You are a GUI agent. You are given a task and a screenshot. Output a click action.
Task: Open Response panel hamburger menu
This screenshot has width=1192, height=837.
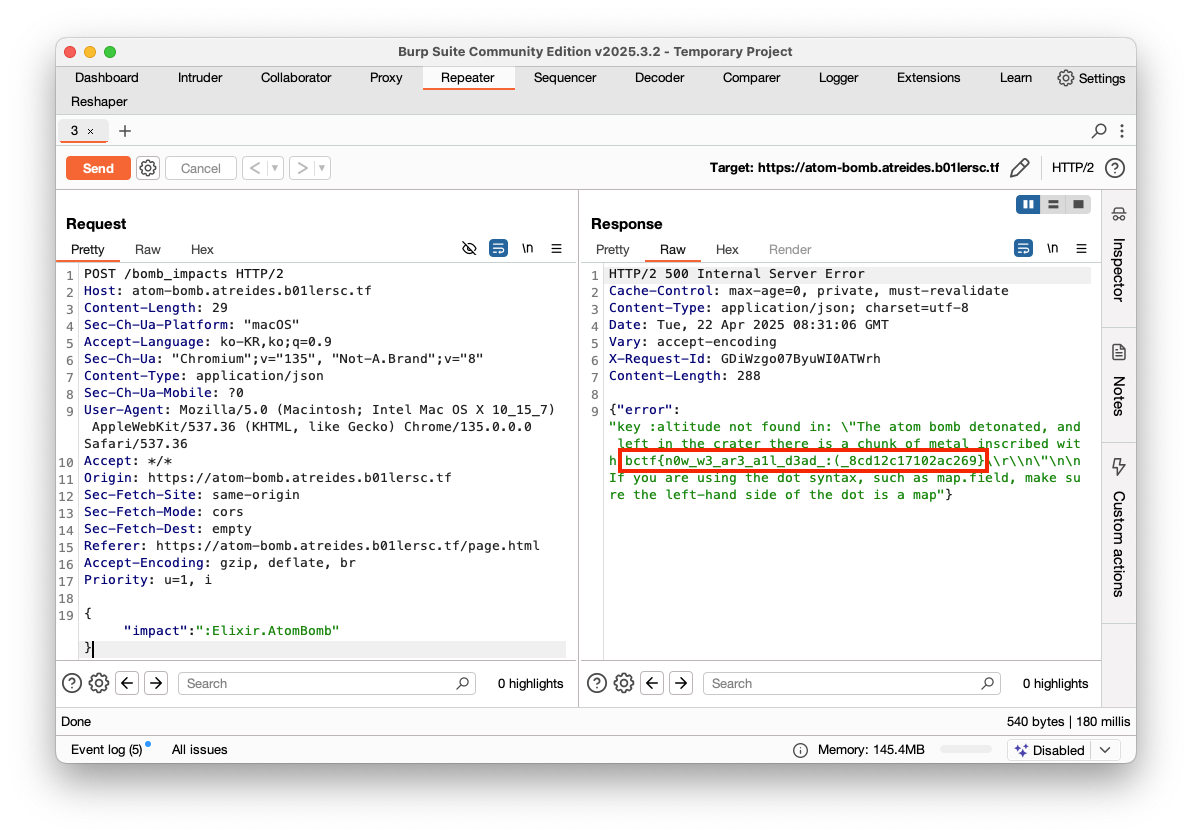[x=1082, y=249]
